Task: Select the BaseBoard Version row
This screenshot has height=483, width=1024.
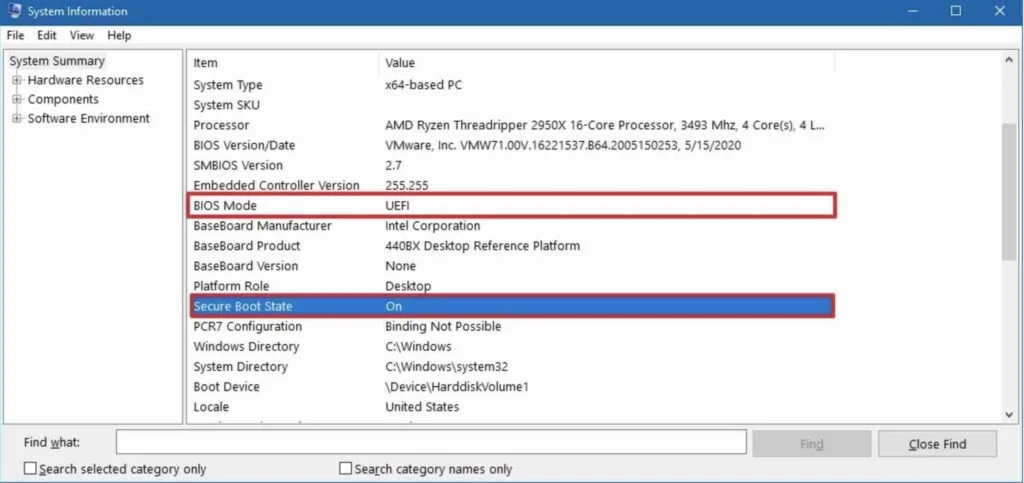Action: [513, 266]
